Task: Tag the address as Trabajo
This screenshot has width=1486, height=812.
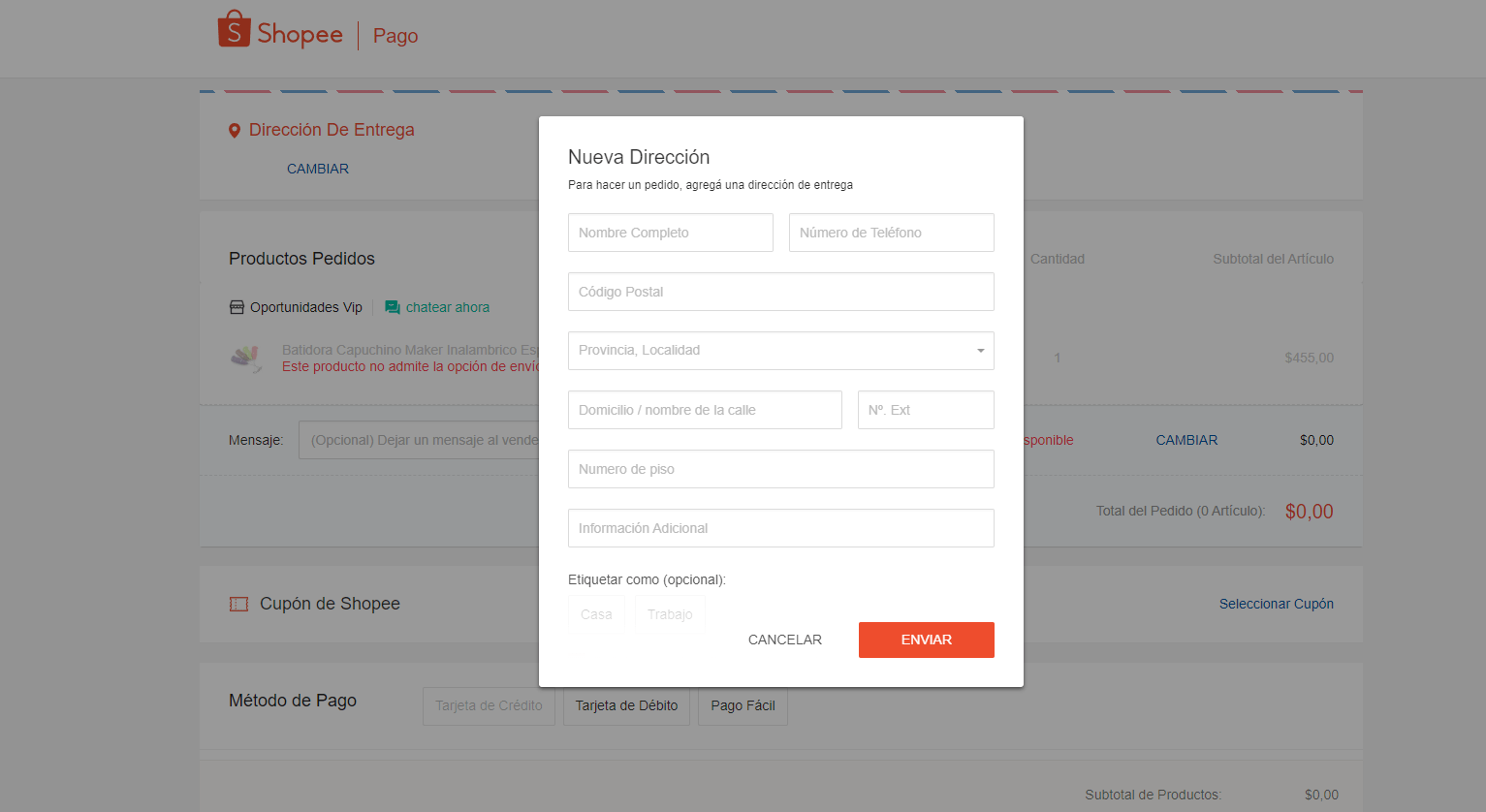Action: pos(669,613)
